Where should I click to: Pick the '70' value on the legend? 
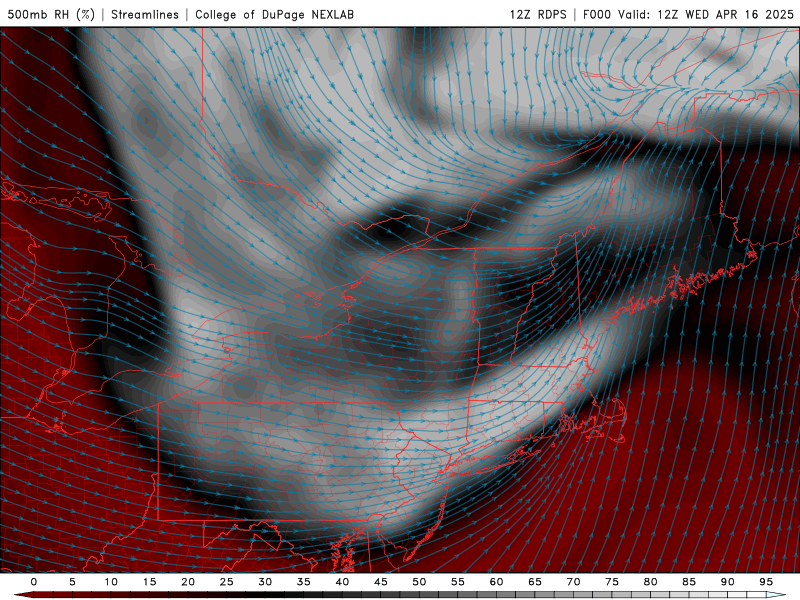point(573,582)
